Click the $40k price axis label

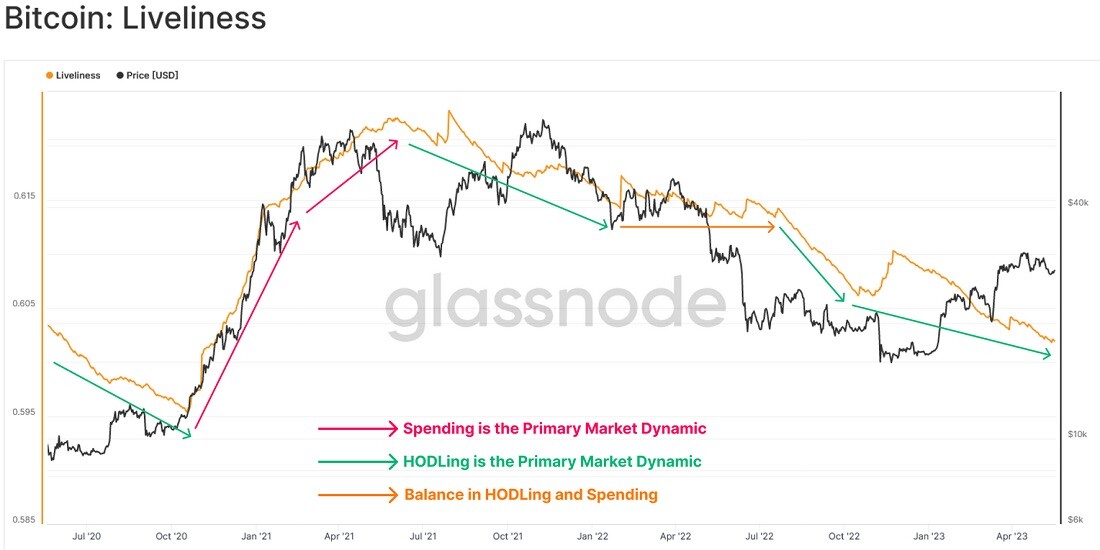click(x=1077, y=202)
